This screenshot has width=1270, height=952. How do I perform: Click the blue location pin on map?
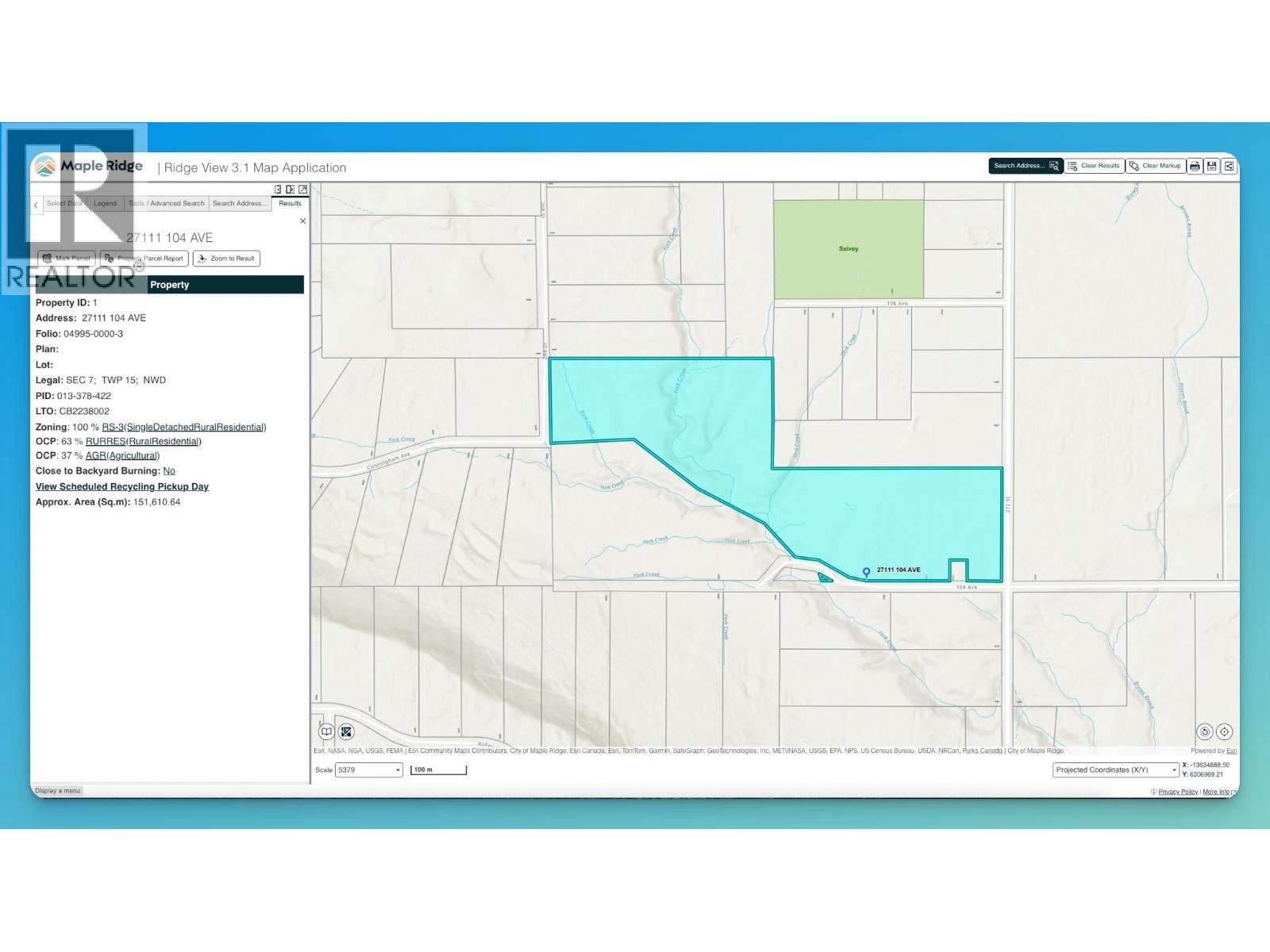click(866, 572)
